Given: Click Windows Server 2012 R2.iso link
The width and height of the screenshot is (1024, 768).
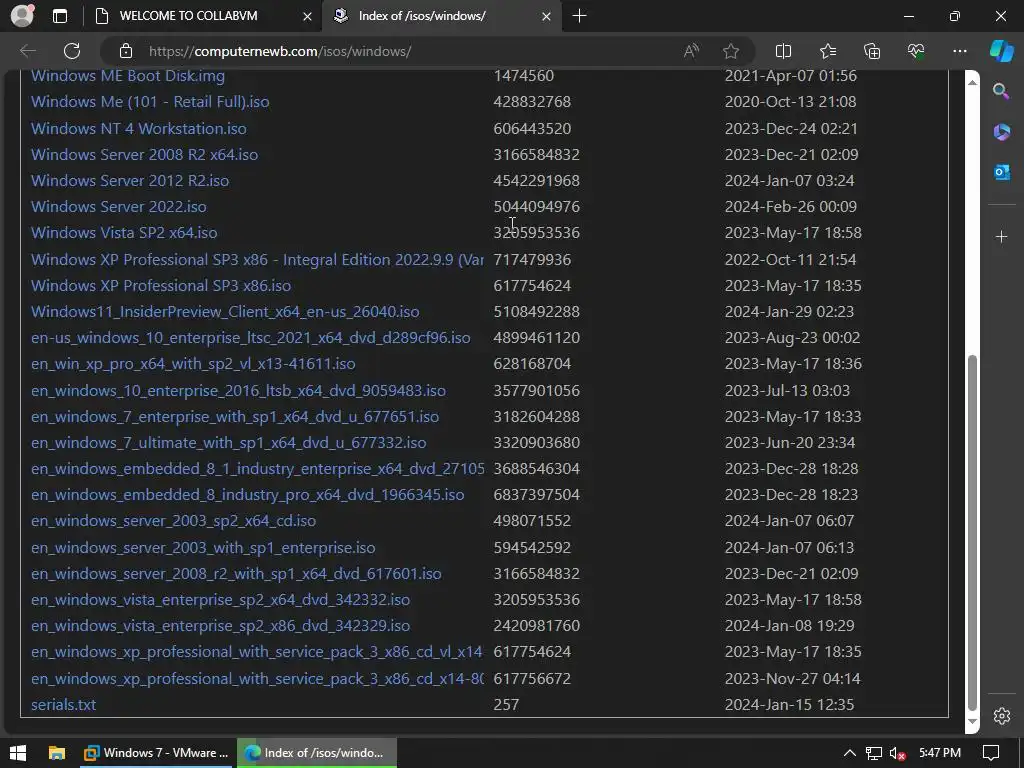Looking at the screenshot, I should (130, 181).
